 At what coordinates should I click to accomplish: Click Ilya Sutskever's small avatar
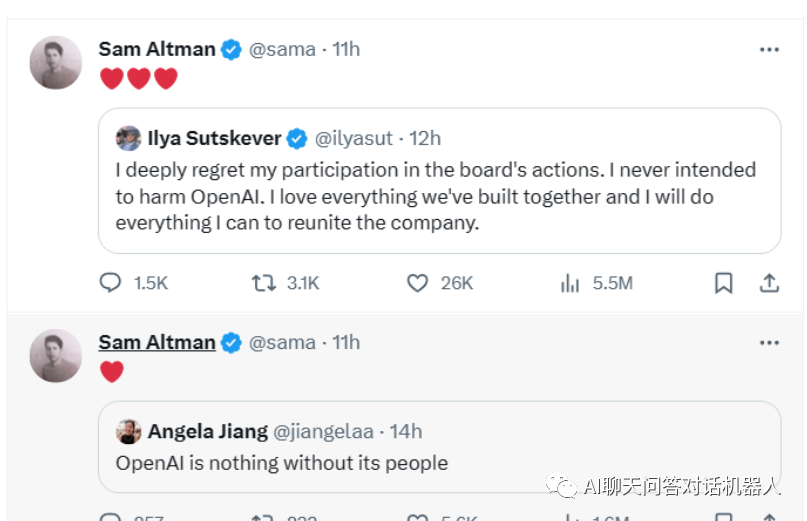pos(128,138)
